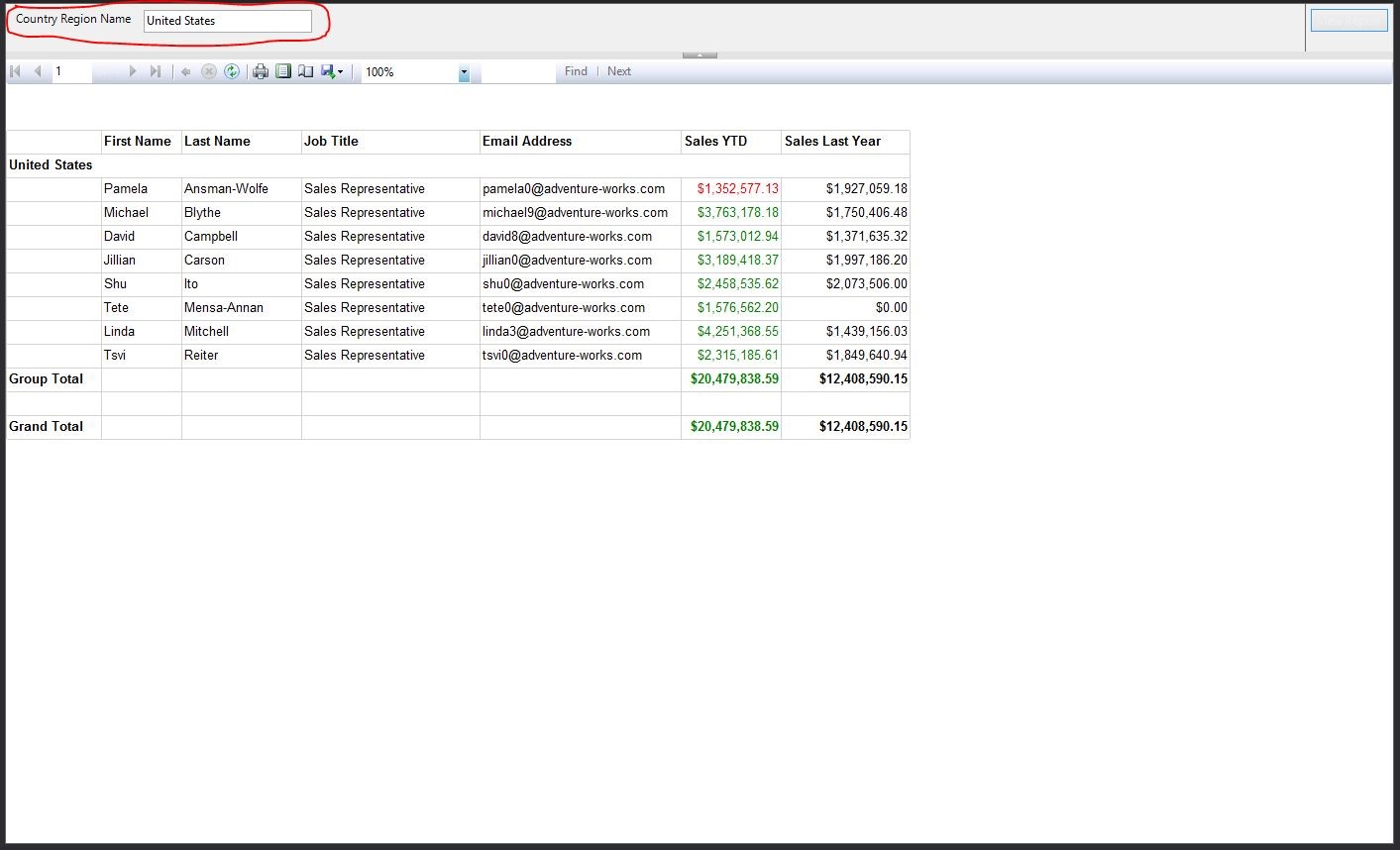The height and width of the screenshot is (850, 1400).
Task: Click the Sales YTD column header
Action: pos(715,142)
